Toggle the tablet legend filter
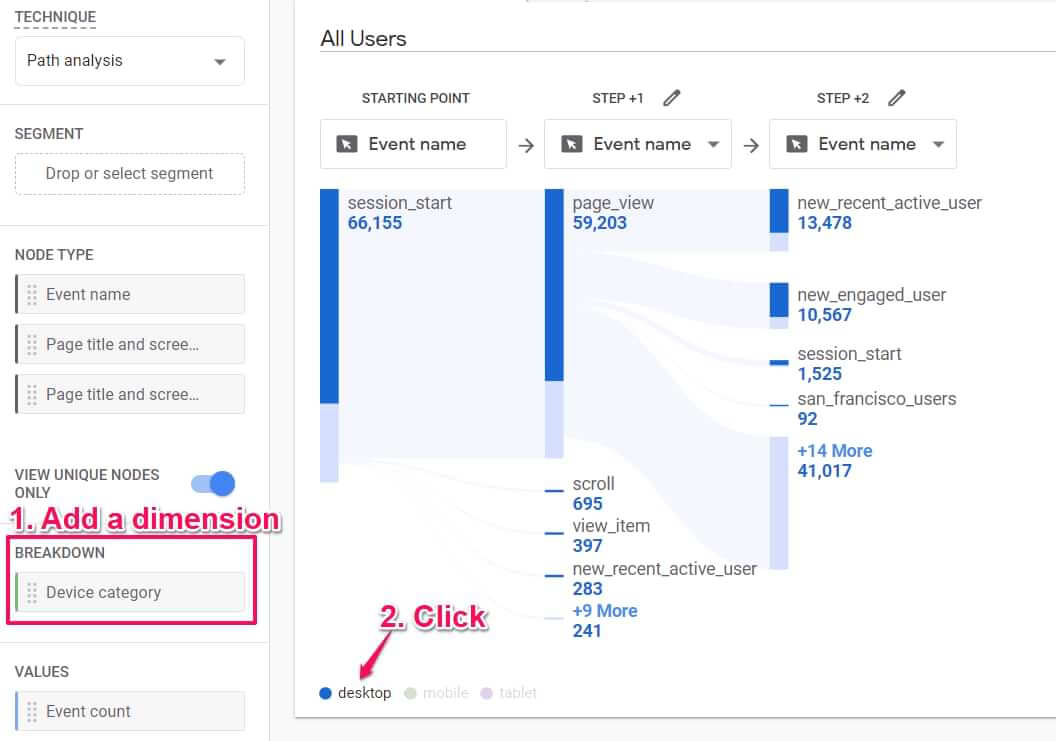 click(514, 693)
